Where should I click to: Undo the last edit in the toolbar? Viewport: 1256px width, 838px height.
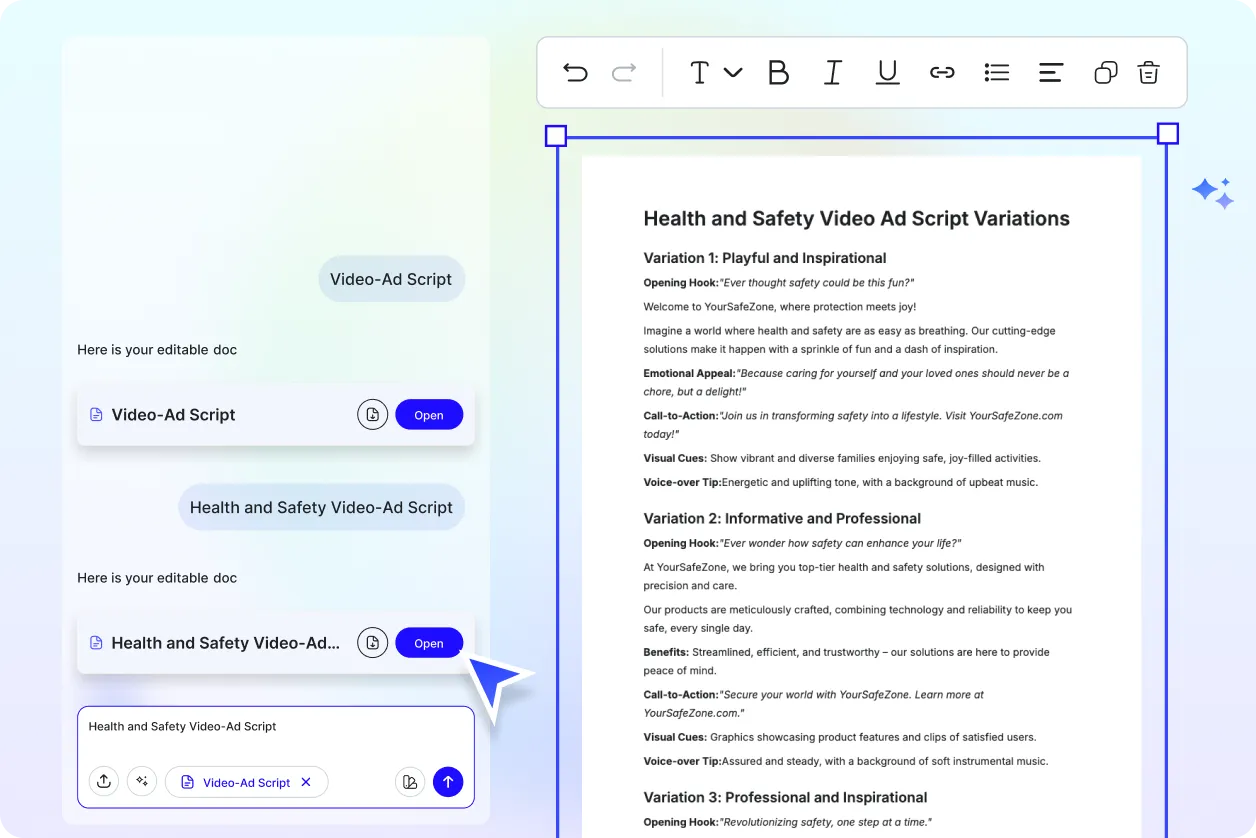click(x=575, y=72)
